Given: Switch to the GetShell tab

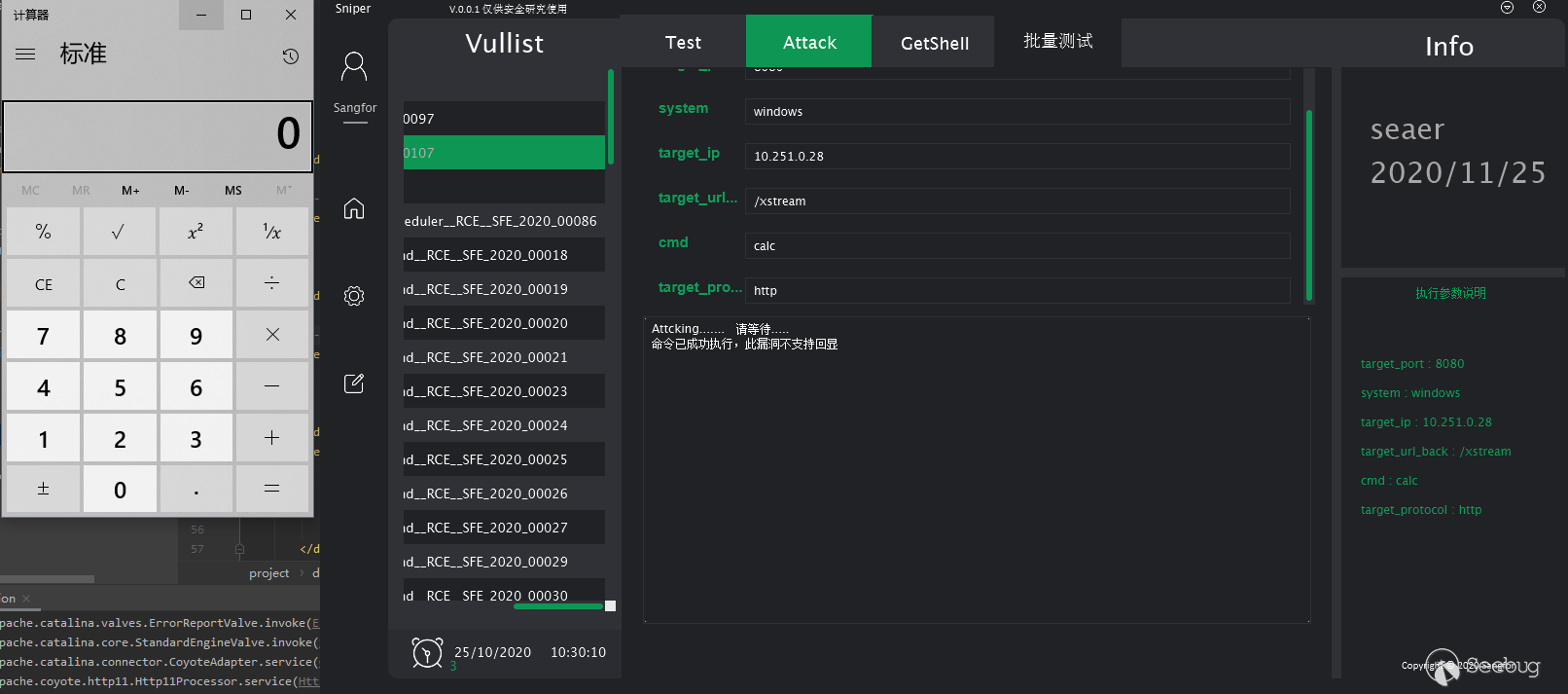Looking at the screenshot, I should tap(934, 42).
